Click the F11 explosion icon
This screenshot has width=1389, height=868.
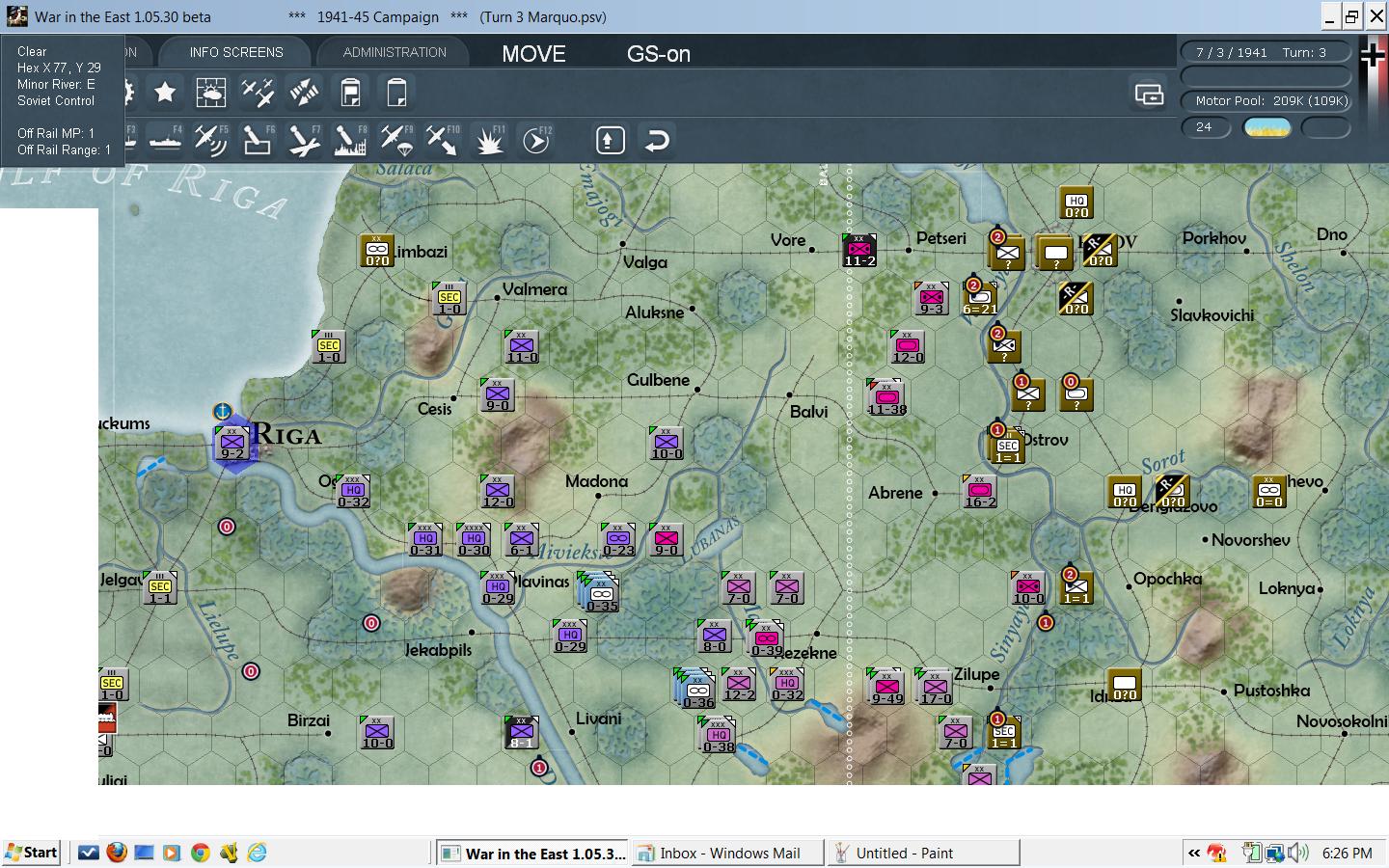[x=489, y=141]
